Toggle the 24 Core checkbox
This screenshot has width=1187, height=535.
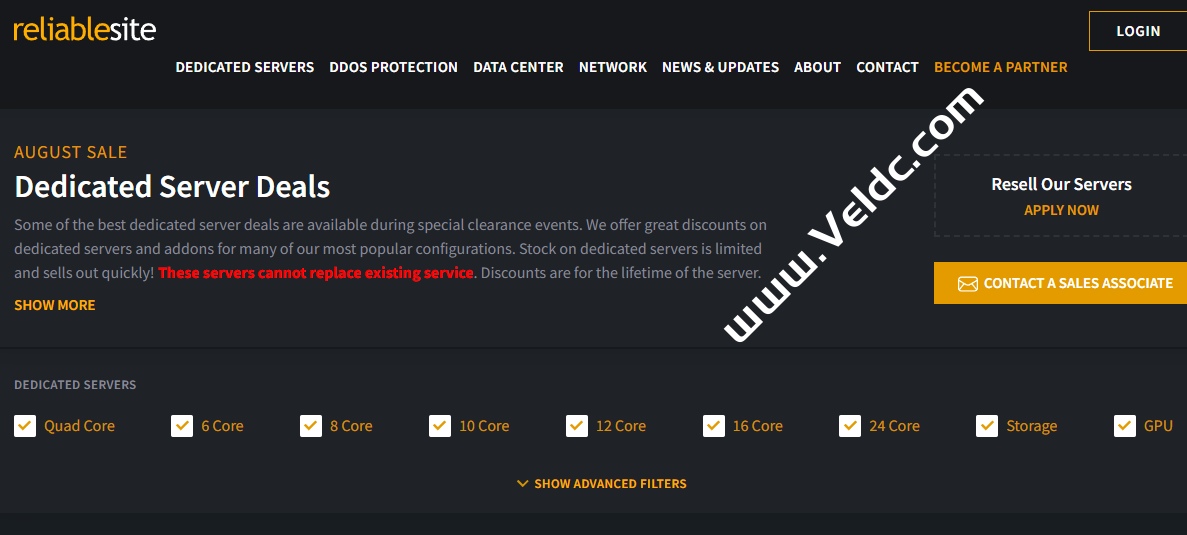[x=850, y=426]
